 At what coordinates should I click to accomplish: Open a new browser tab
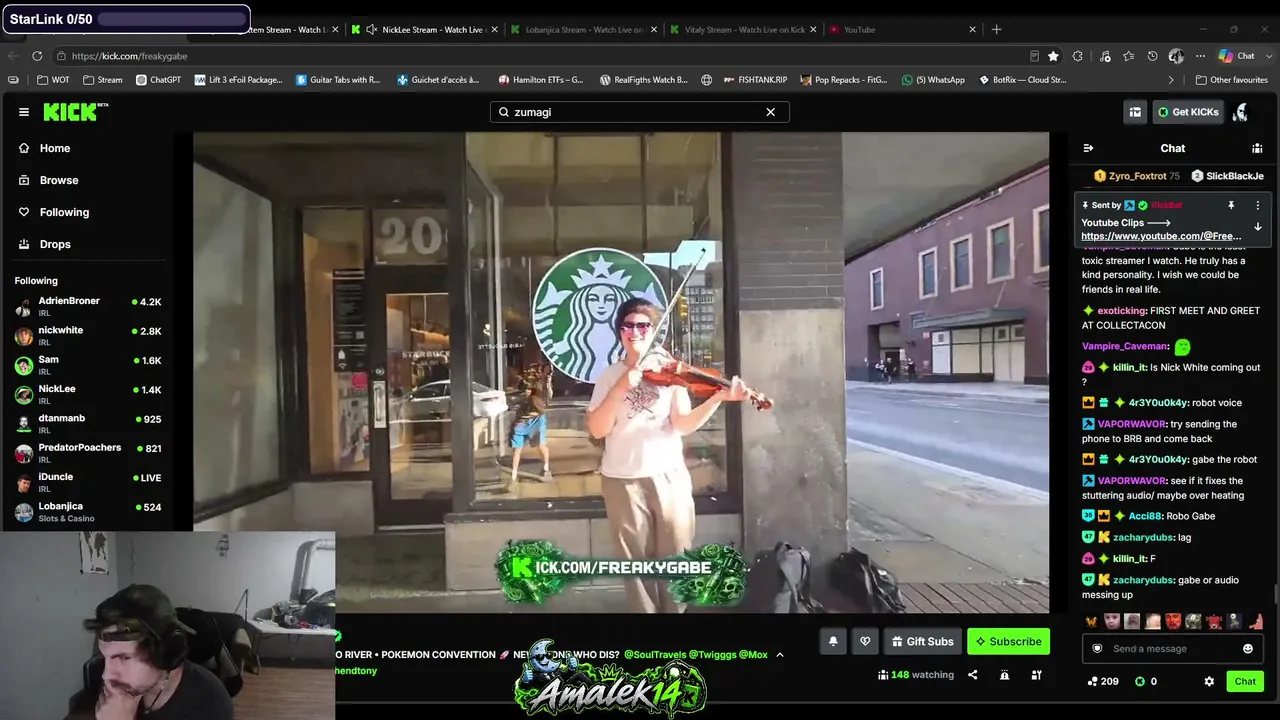point(996,29)
